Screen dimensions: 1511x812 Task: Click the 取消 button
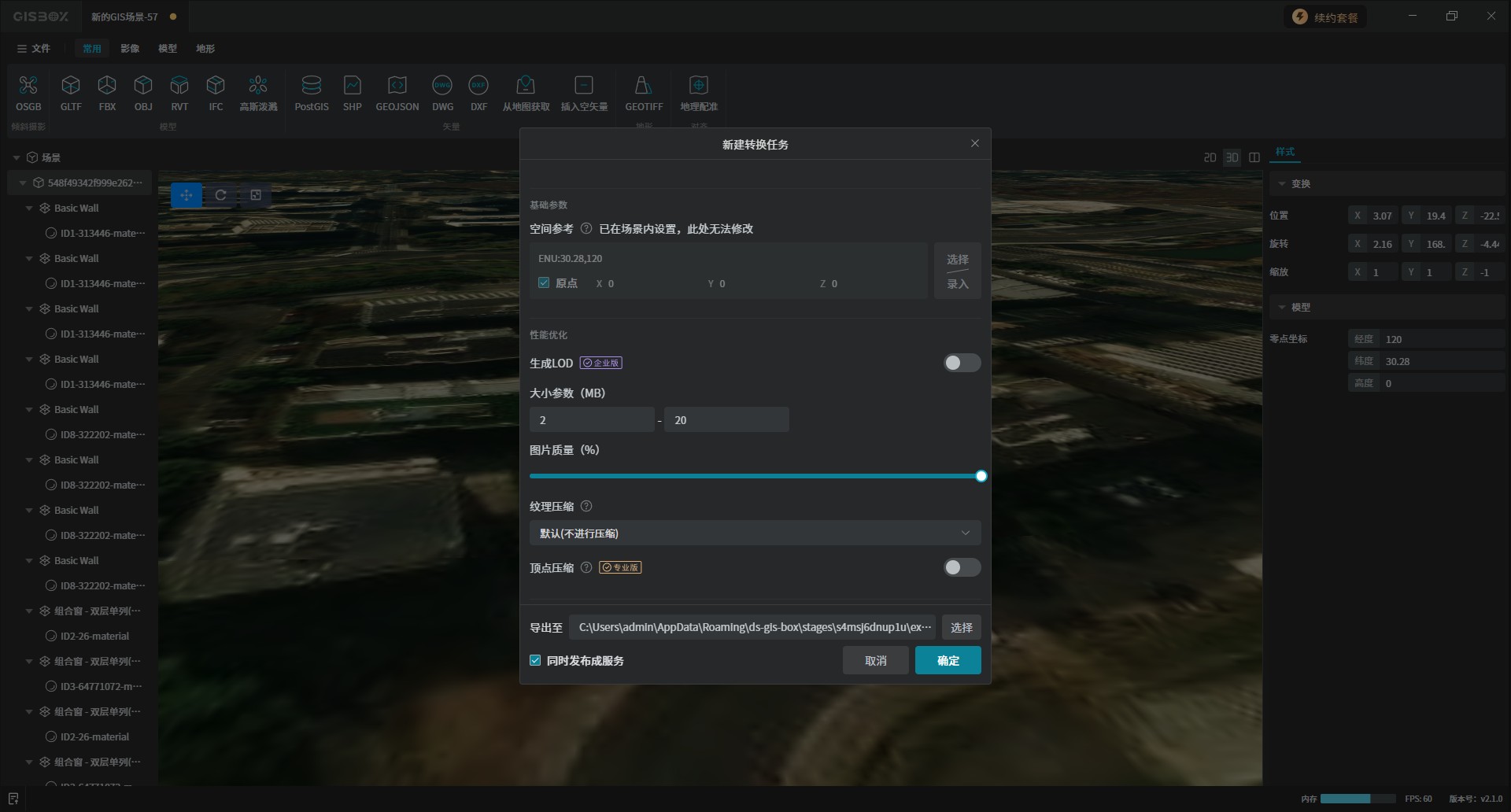[875, 660]
